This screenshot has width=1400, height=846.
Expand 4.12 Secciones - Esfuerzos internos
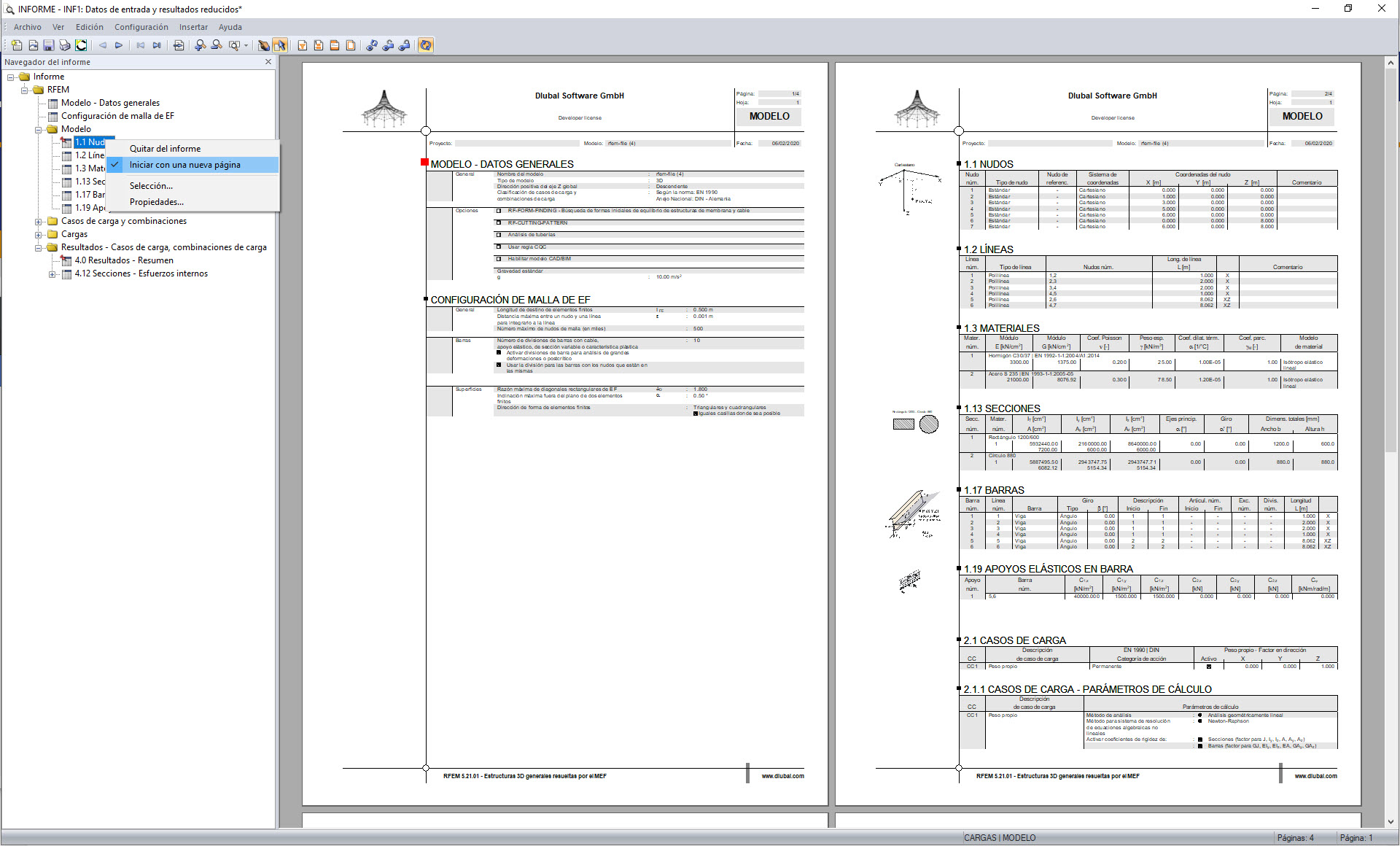[x=52, y=273]
